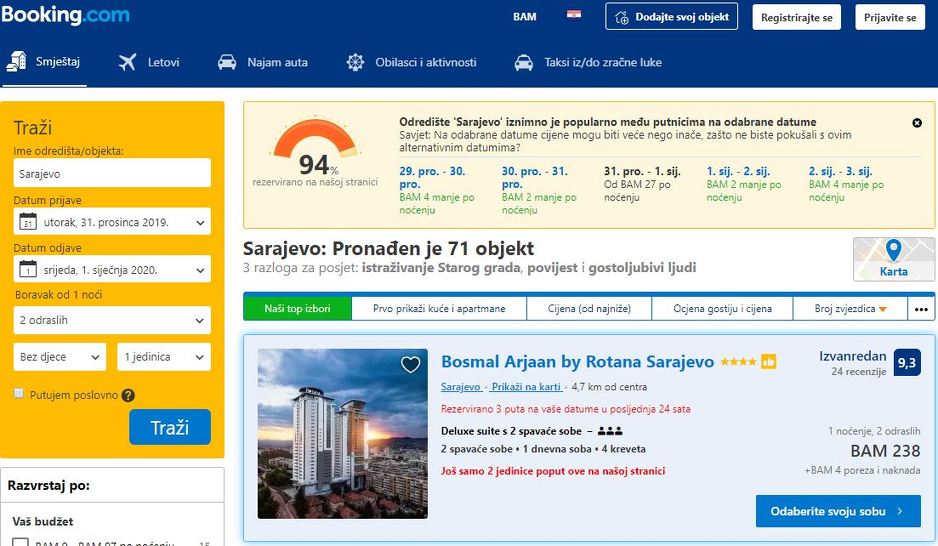Close the popular destination notice
Screen dimensions: 938x546
coord(916,123)
